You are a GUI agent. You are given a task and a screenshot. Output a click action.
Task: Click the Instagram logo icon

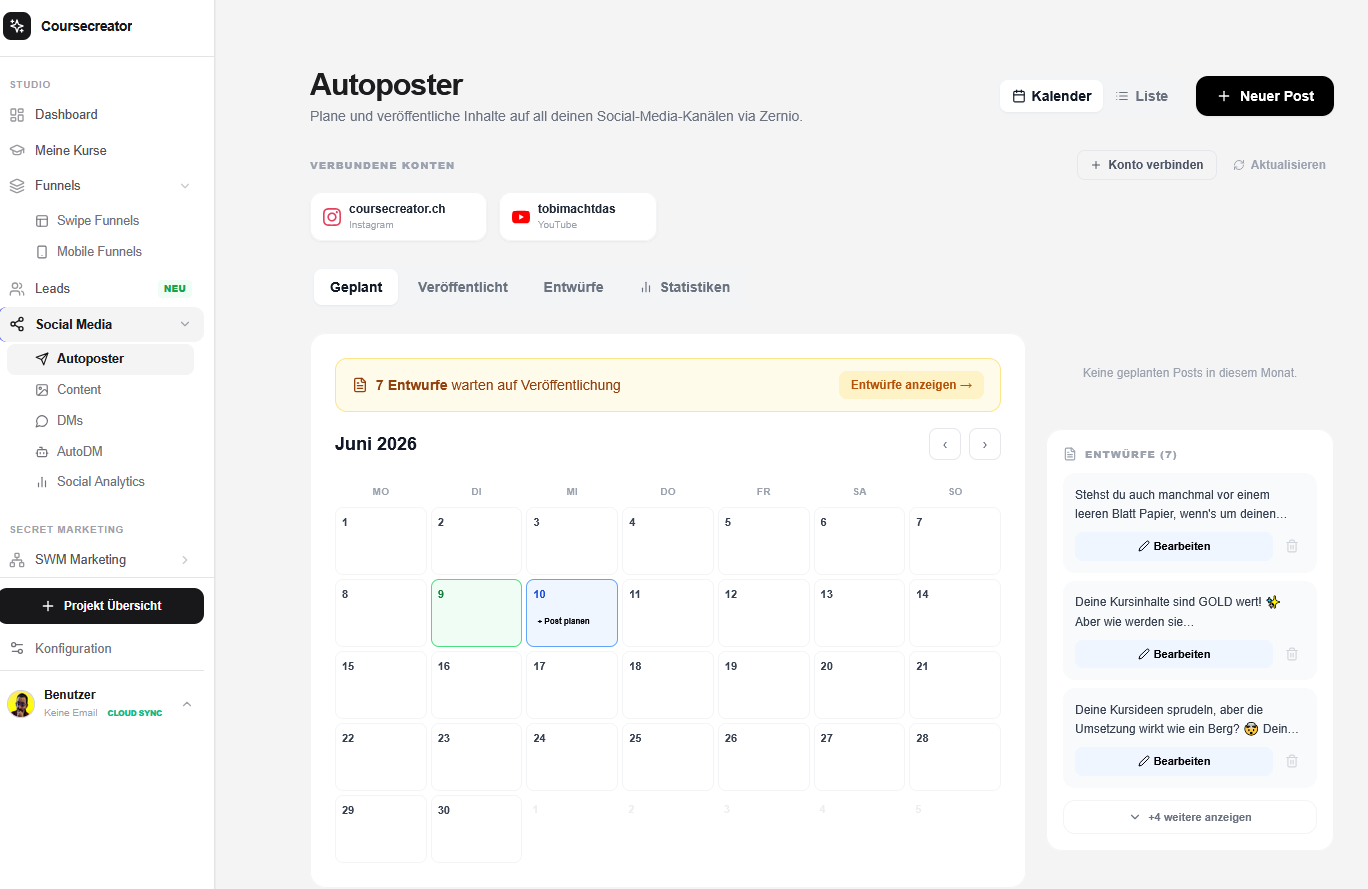332,217
